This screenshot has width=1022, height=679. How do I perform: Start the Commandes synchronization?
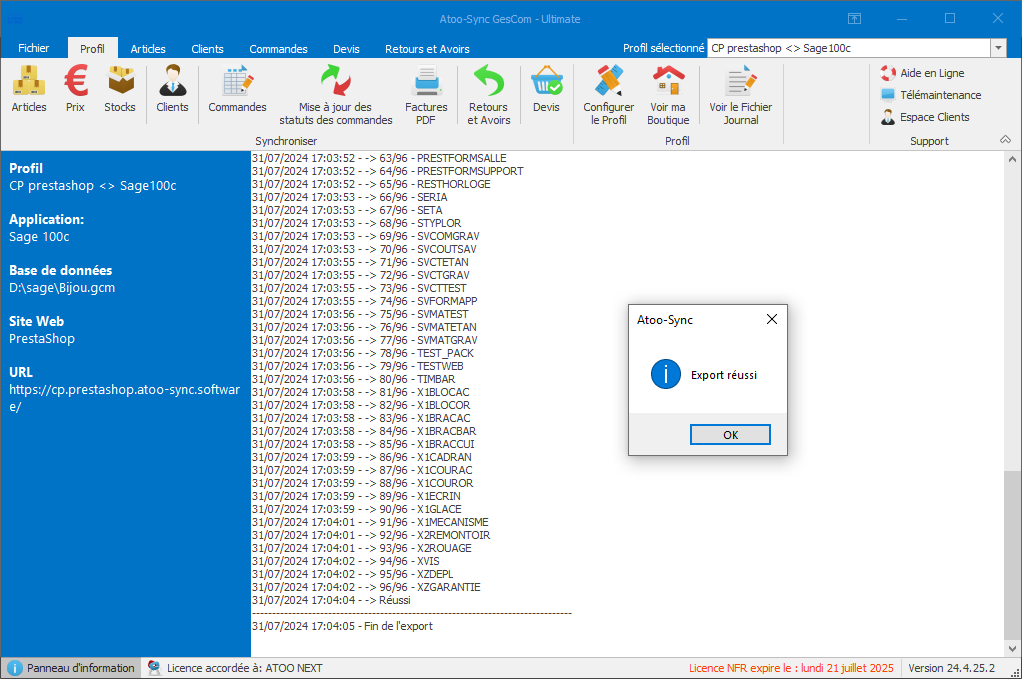pos(237,89)
